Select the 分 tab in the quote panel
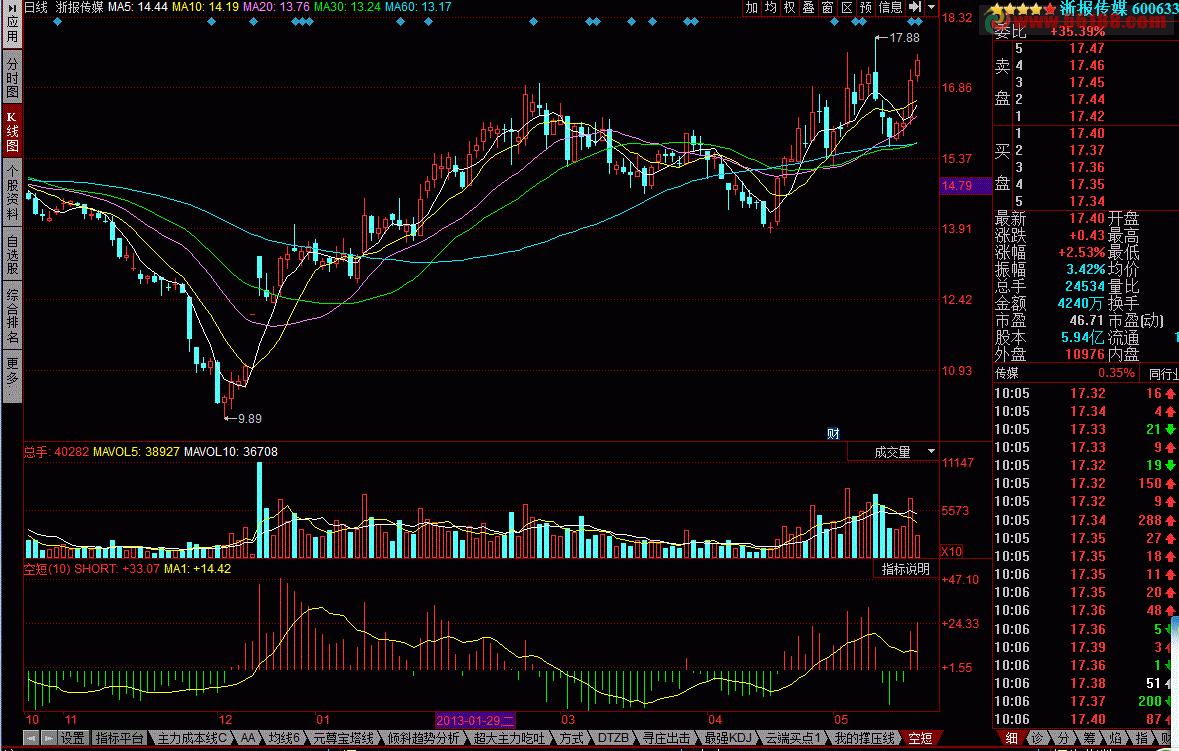Viewport: 1179px width, 751px height. (x=1063, y=738)
